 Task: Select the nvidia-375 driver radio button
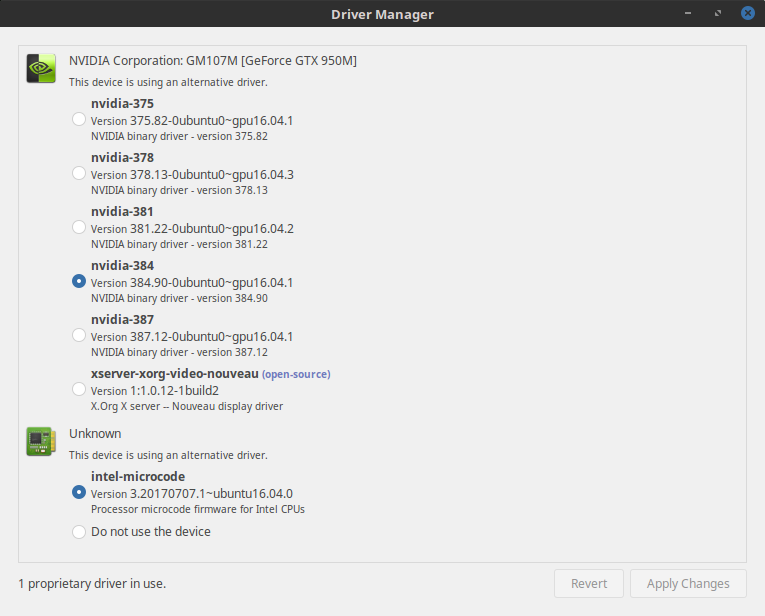[x=79, y=119]
